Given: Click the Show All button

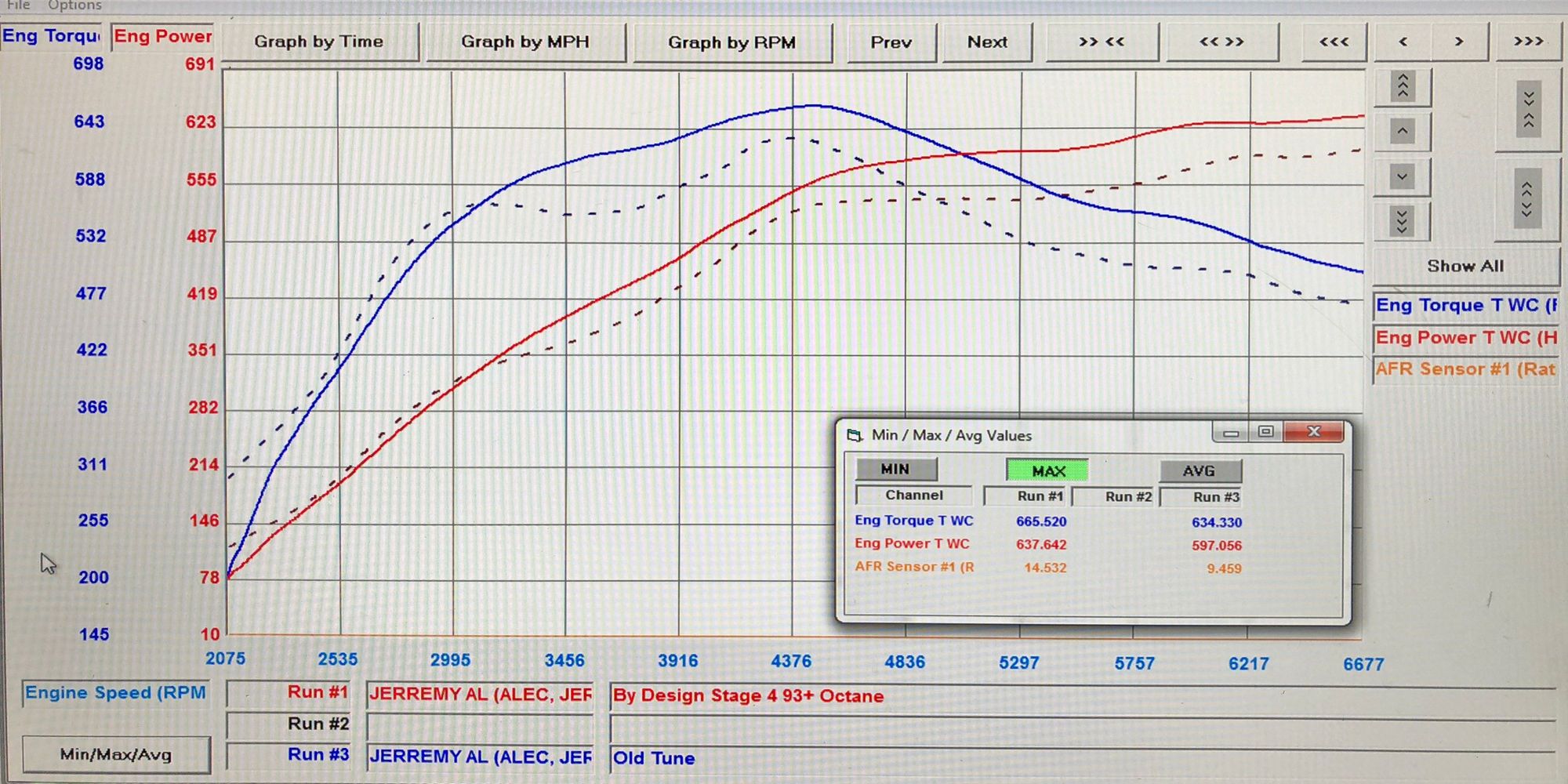Looking at the screenshot, I should (x=1465, y=267).
